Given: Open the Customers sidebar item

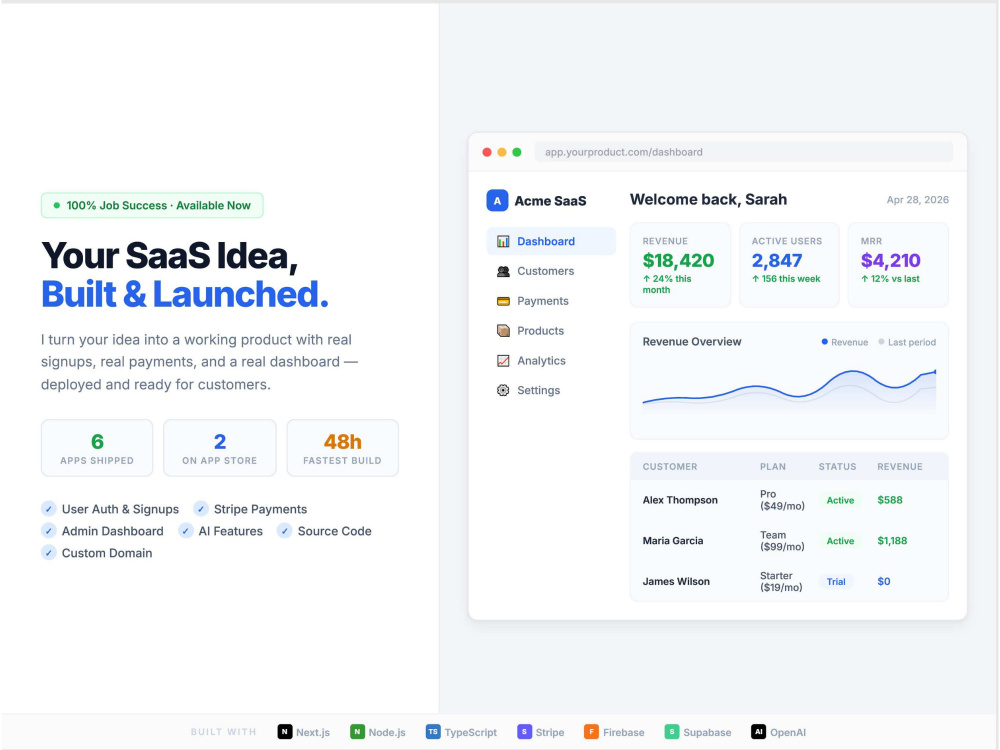Looking at the screenshot, I should click(551, 271).
